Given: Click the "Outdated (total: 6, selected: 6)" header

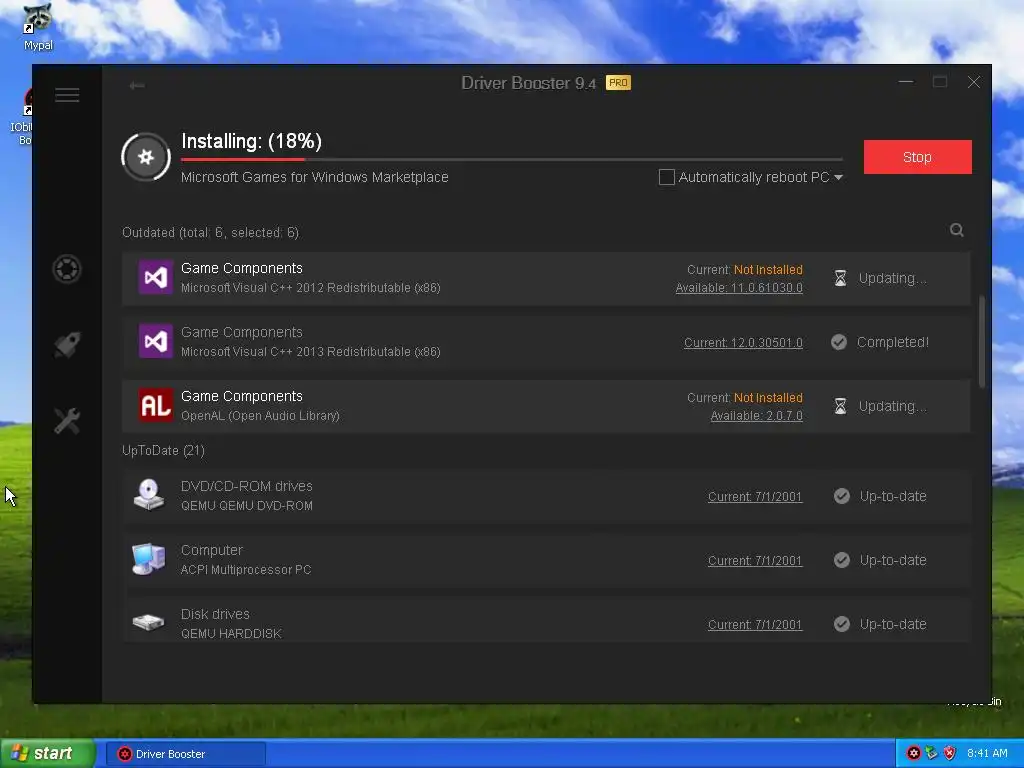Looking at the screenshot, I should [x=210, y=232].
